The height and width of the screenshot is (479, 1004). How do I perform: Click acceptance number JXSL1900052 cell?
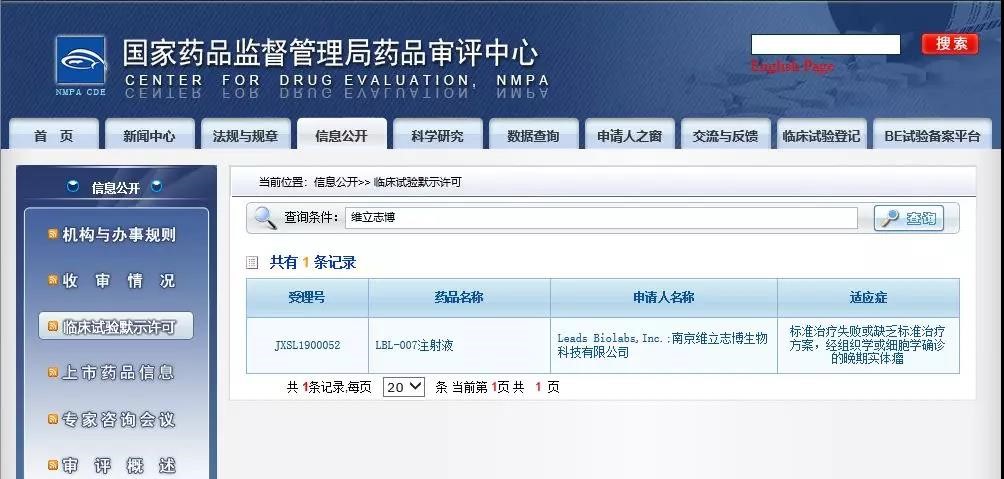(307, 345)
